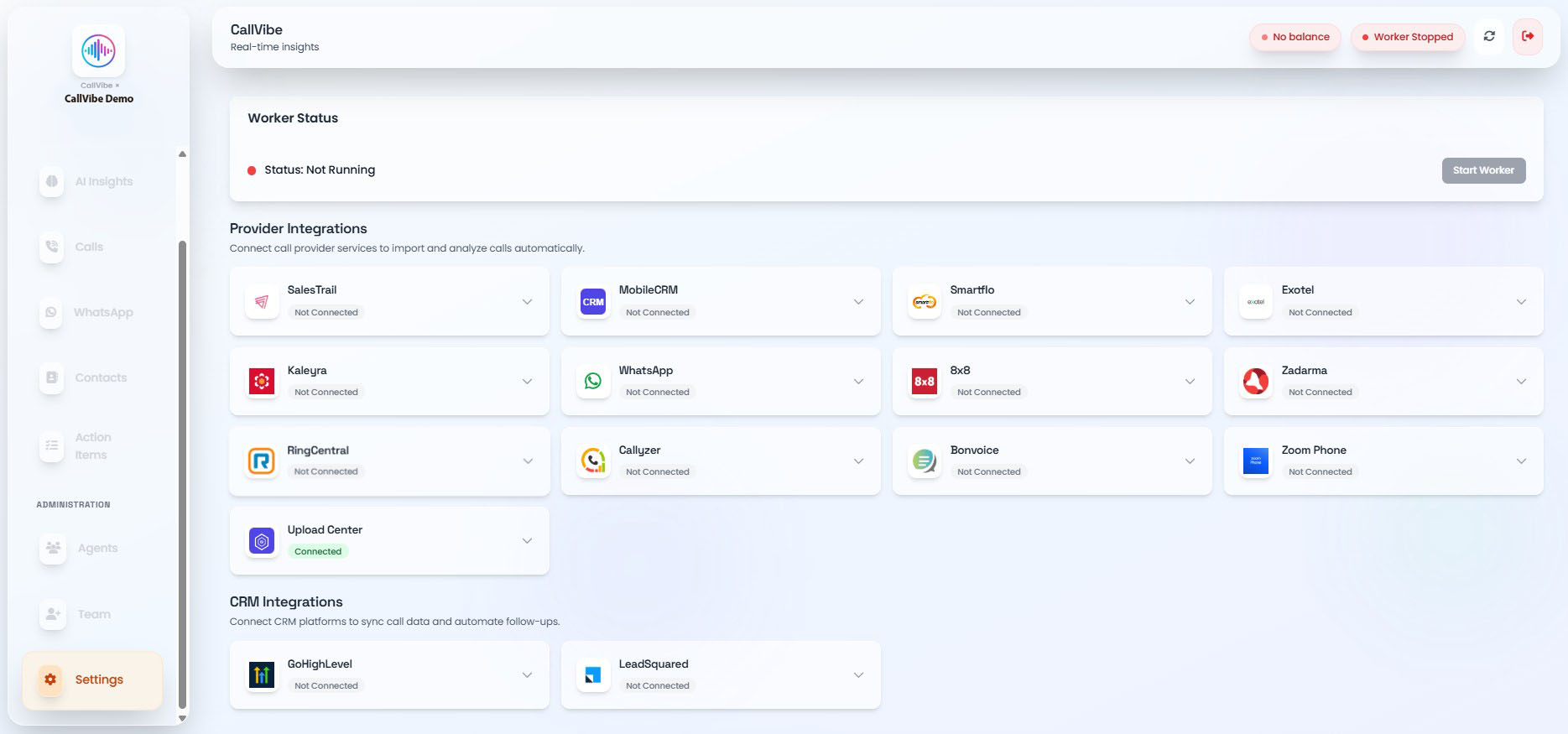Click the 8x8 logo icon
1568x734 pixels.
925,382
